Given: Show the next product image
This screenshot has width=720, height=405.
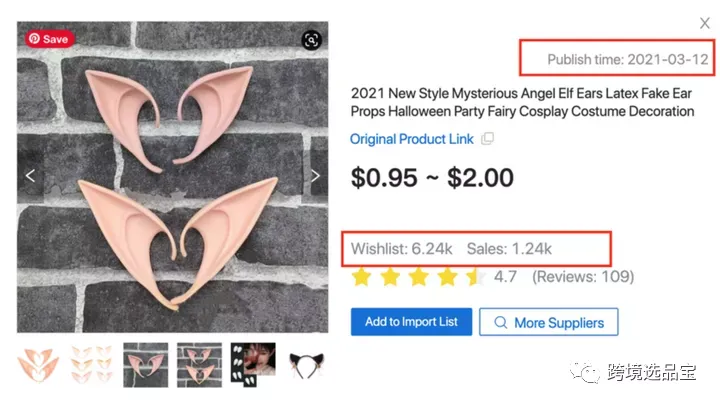Looking at the screenshot, I should (x=315, y=176).
